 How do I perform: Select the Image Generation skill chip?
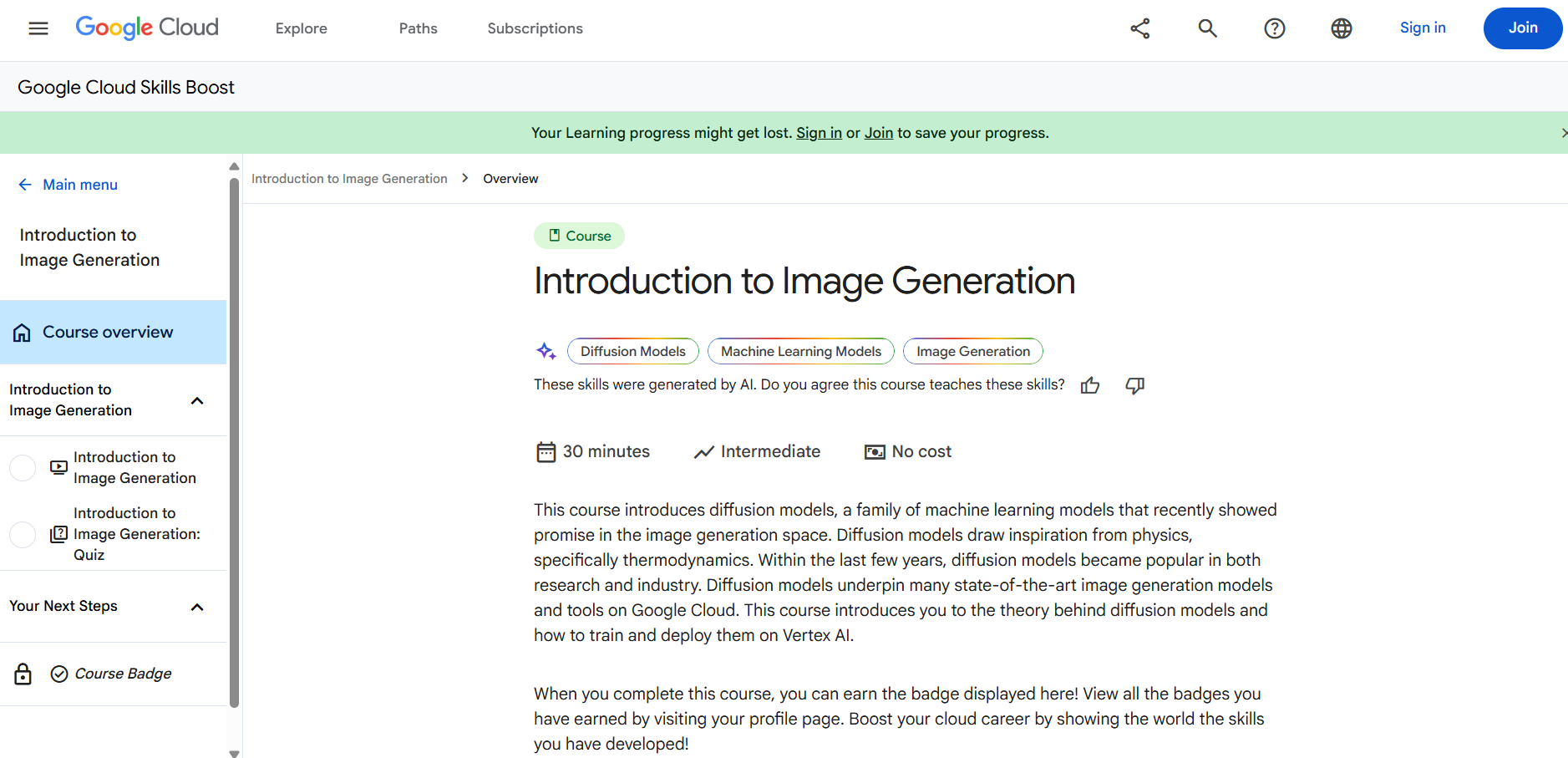click(973, 351)
